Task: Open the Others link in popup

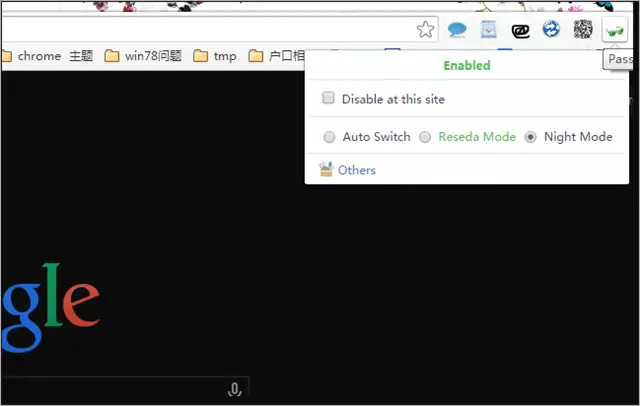Action: (x=356, y=170)
